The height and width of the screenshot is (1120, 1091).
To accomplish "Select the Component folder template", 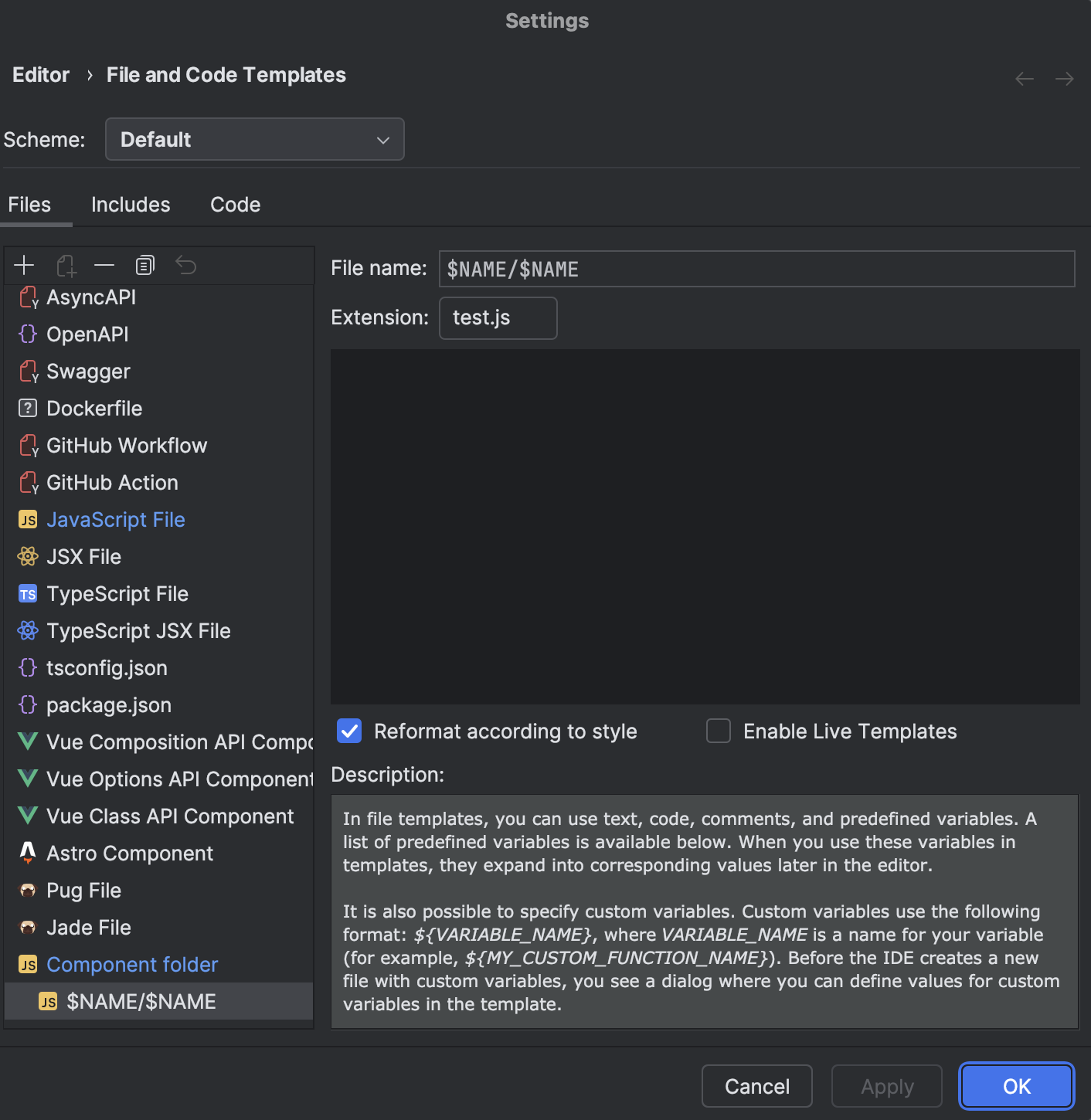I will click(x=158, y=964).
